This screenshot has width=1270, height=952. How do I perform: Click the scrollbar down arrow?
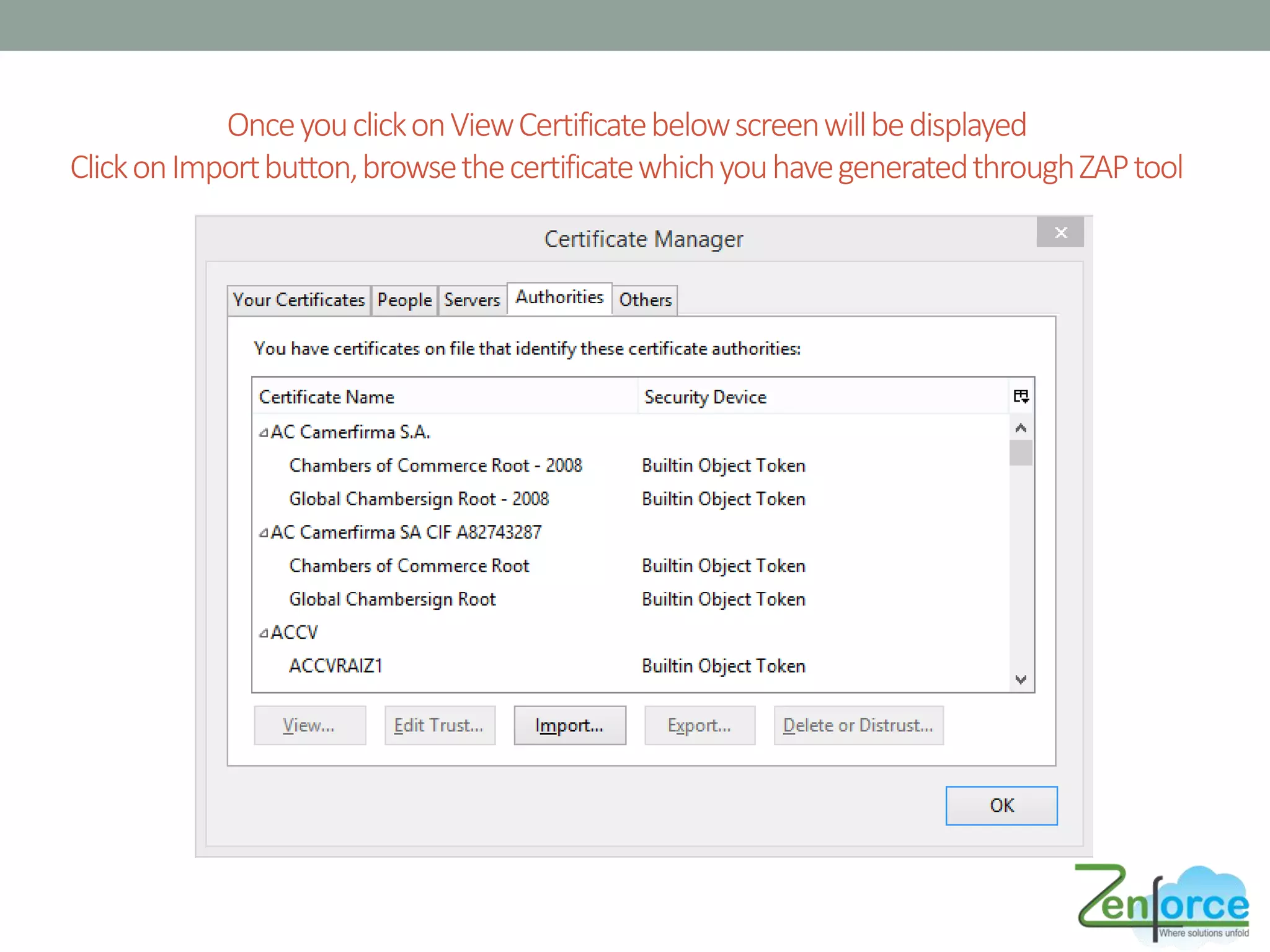click(1021, 680)
